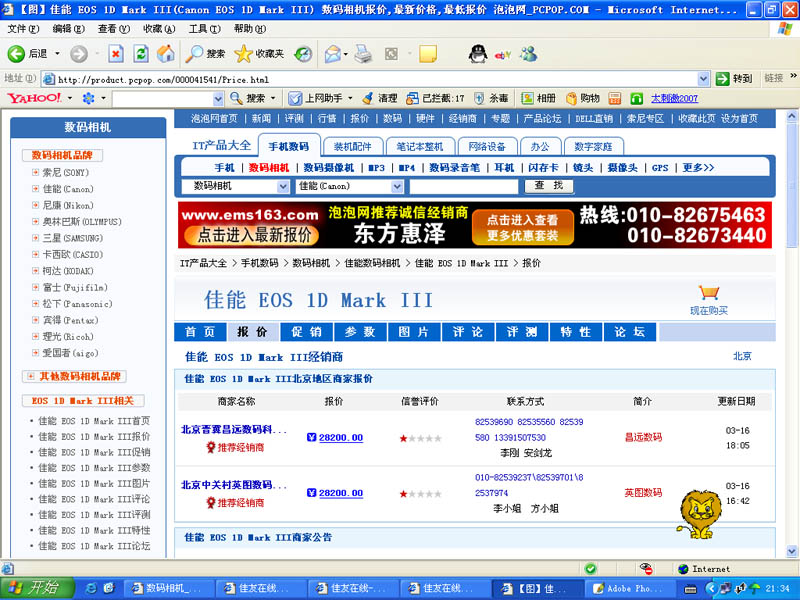Launch QQ penguin icon in toolbar
Image resolution: width=800 pixels, height=600 pixels.
click(x=478, y=54)
